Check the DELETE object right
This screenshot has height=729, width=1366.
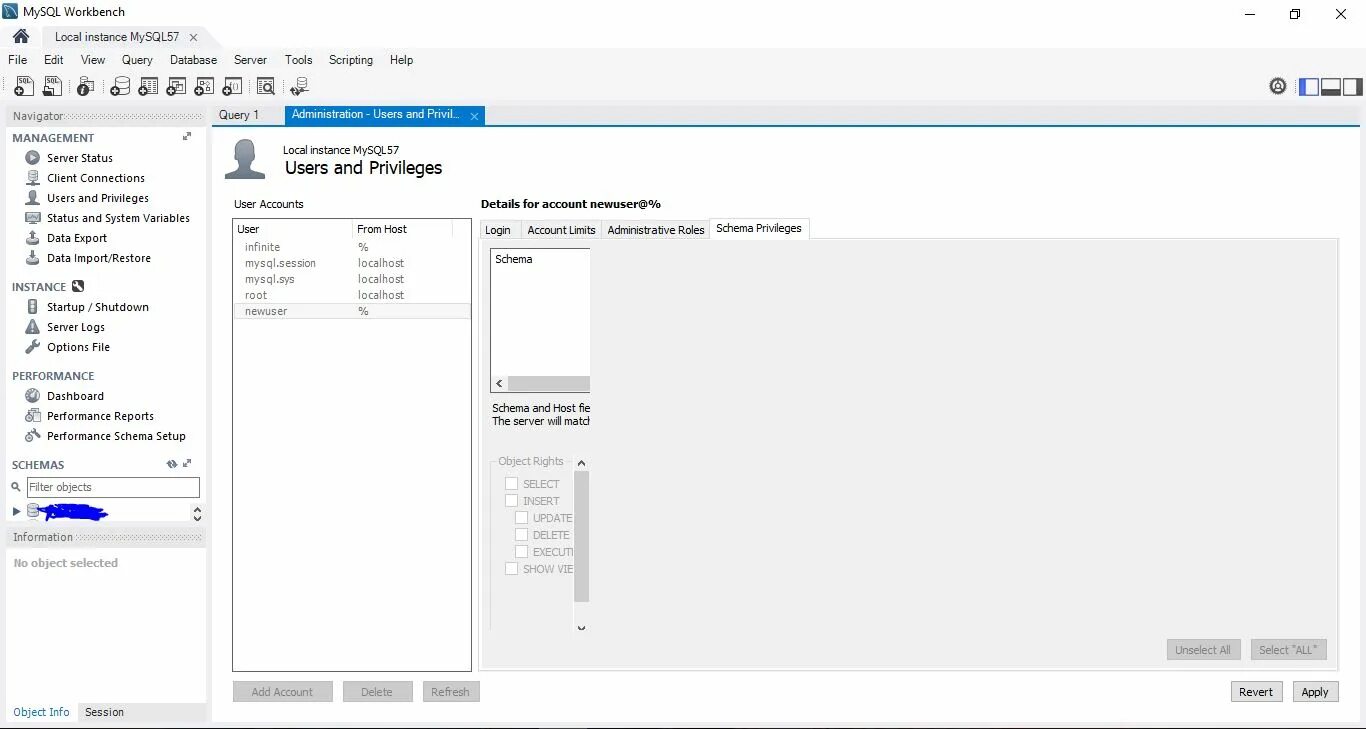click(521, 535)
